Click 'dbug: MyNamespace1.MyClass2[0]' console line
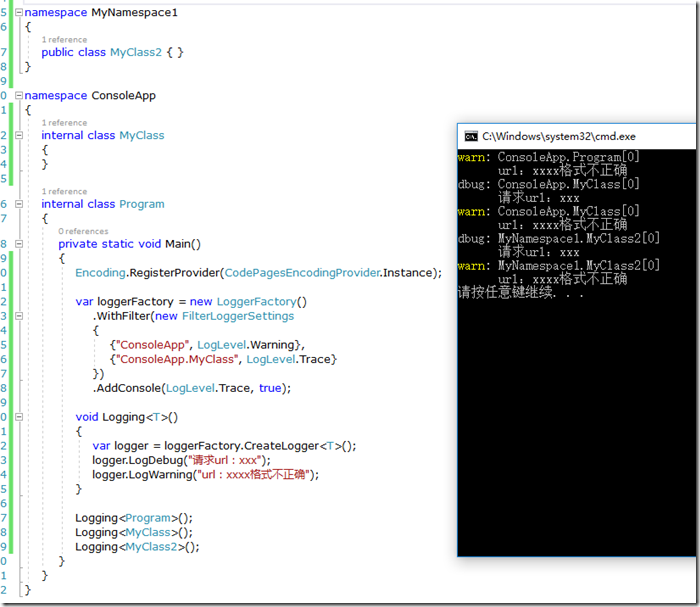The width and height of the screenshot is (700, 607). (559, 238)
